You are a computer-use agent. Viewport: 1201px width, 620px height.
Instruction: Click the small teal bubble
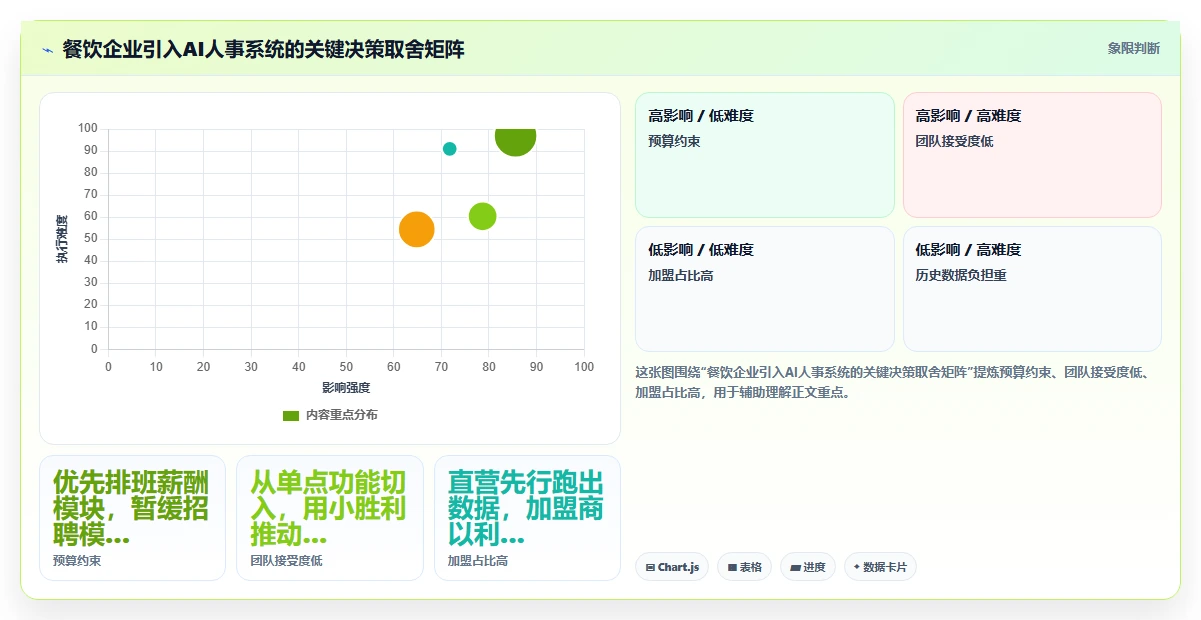(450, 149)
